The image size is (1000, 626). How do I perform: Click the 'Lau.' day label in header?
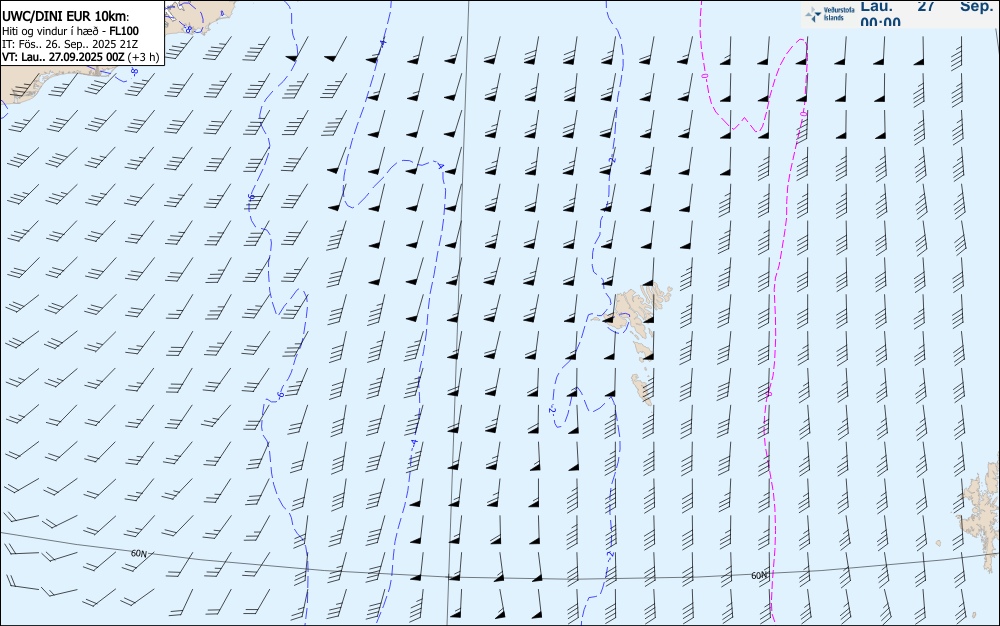(877, 6)
